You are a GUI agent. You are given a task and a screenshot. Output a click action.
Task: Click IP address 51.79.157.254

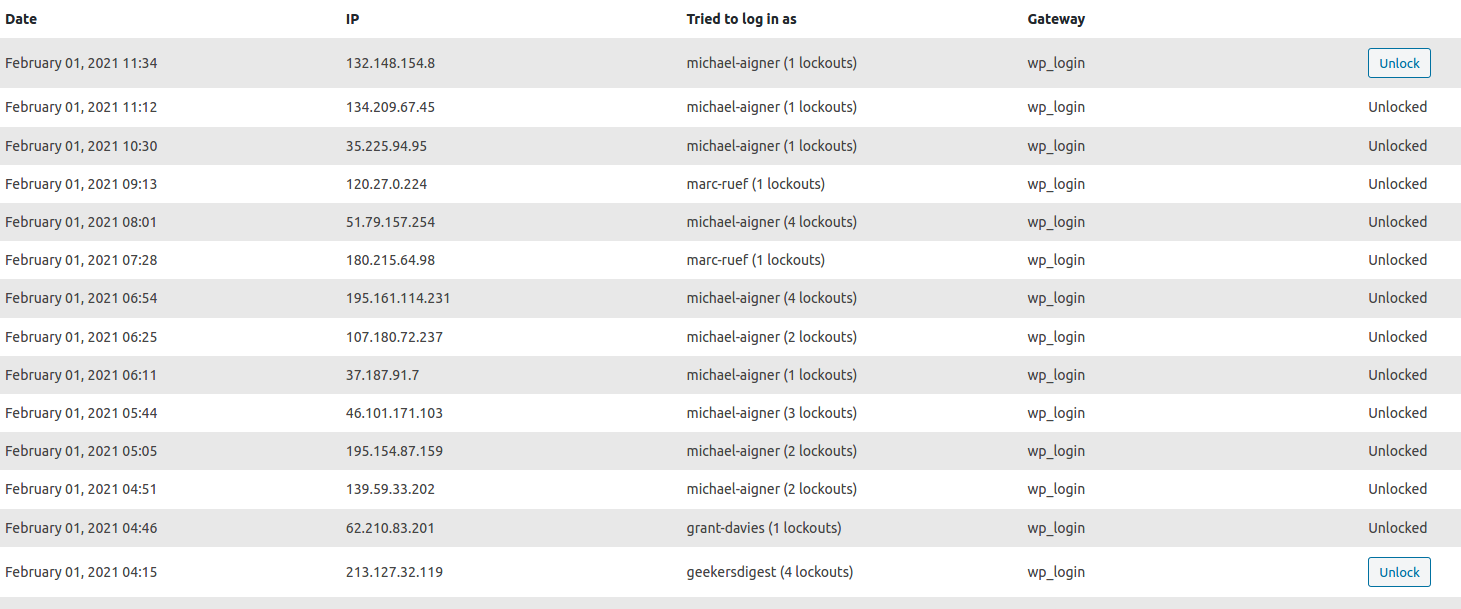pyautogui.click(x=390, y=222)
